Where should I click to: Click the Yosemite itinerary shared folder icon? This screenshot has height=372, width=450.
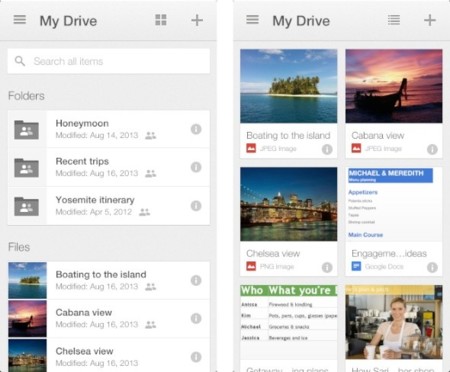[x=27, y=206]
